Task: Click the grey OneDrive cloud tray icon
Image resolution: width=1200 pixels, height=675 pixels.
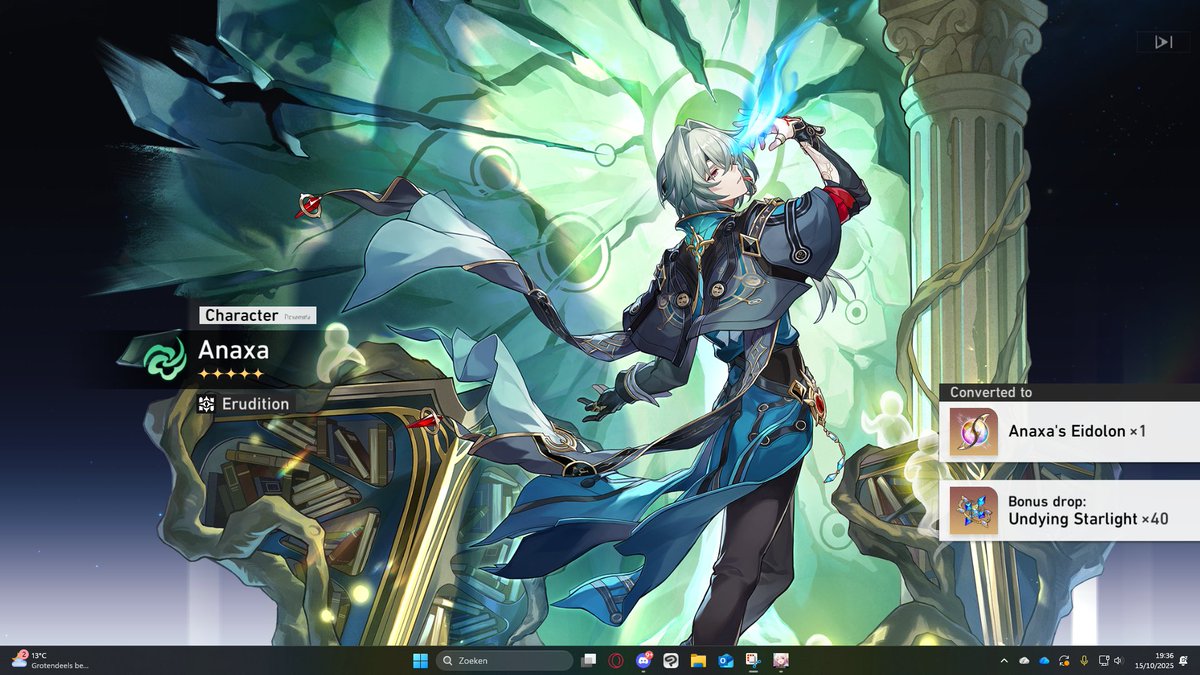Action: click(1024, 661)
